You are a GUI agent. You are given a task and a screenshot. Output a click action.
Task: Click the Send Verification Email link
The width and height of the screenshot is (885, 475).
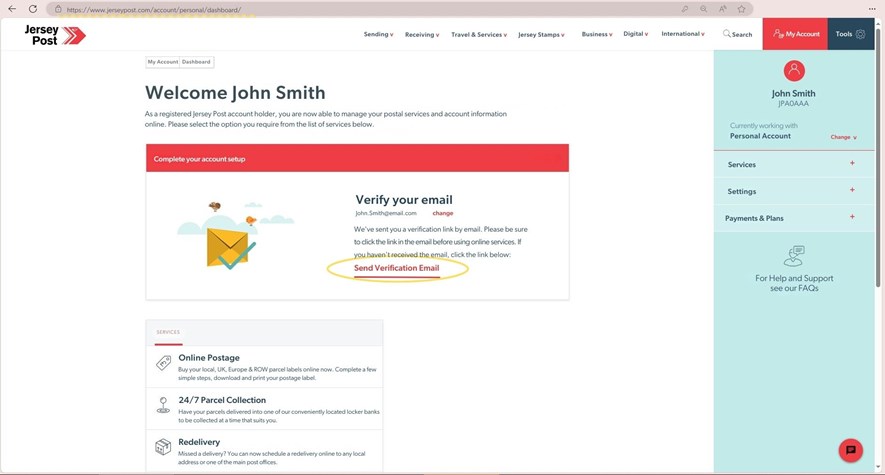click(x=396, y=268)
